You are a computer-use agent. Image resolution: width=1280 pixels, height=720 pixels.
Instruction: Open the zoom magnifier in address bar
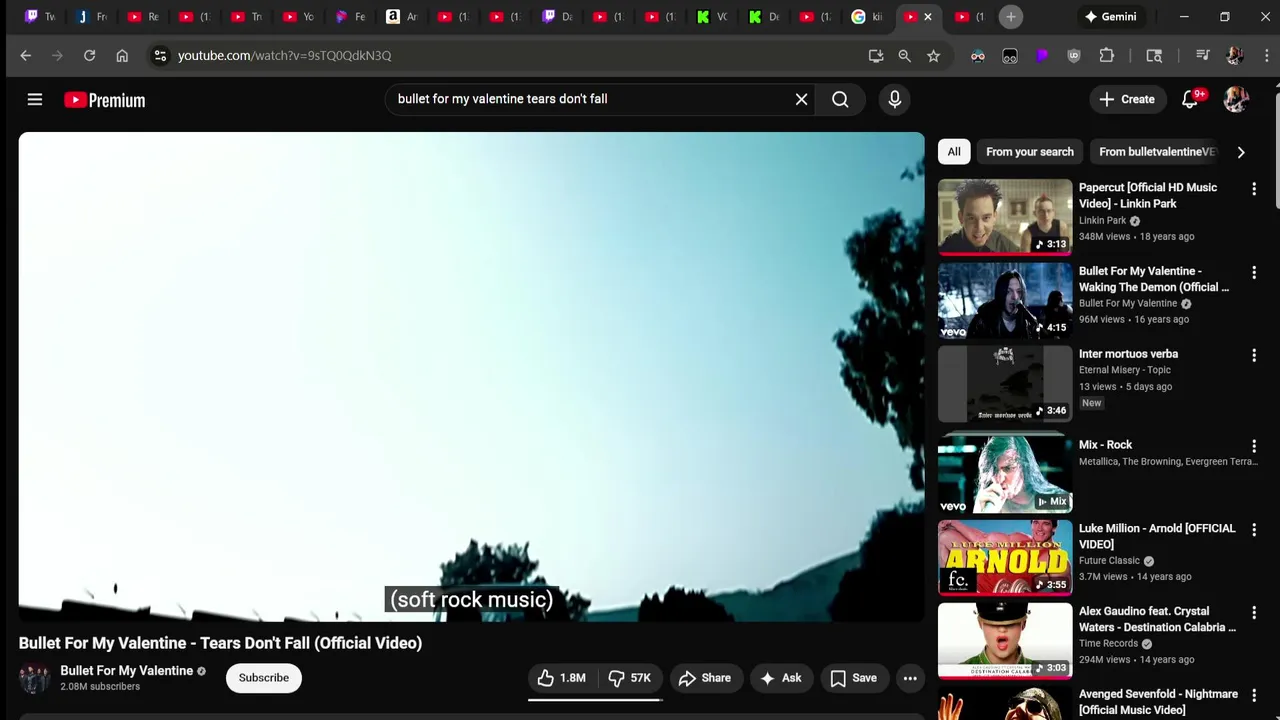(x=905, y=56)
